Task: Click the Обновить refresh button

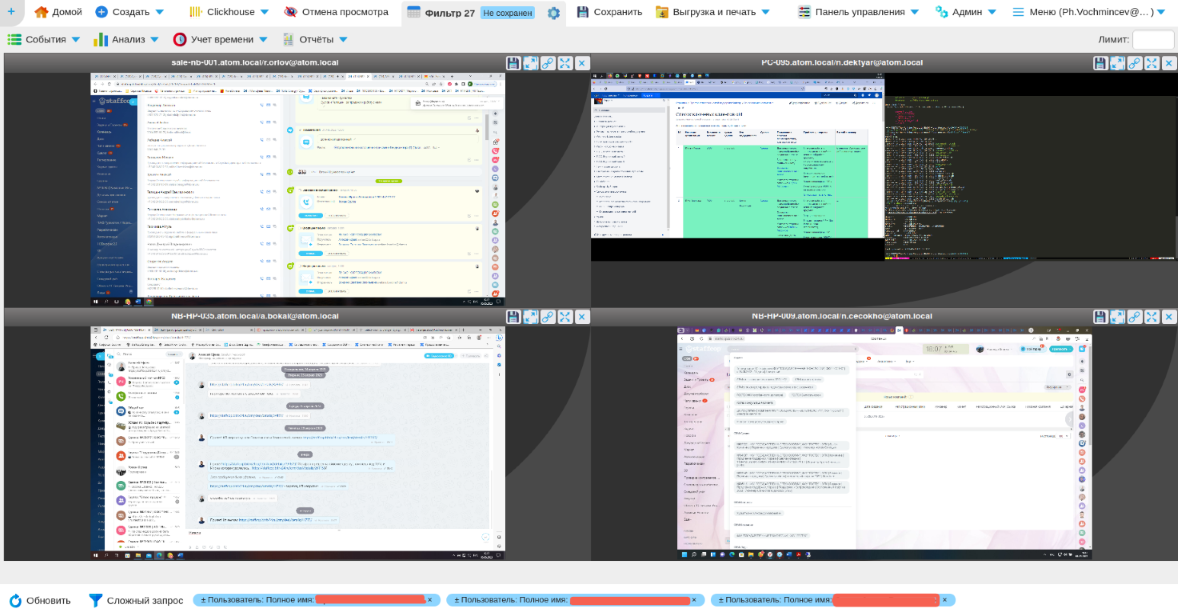Action: pos(40,600)
